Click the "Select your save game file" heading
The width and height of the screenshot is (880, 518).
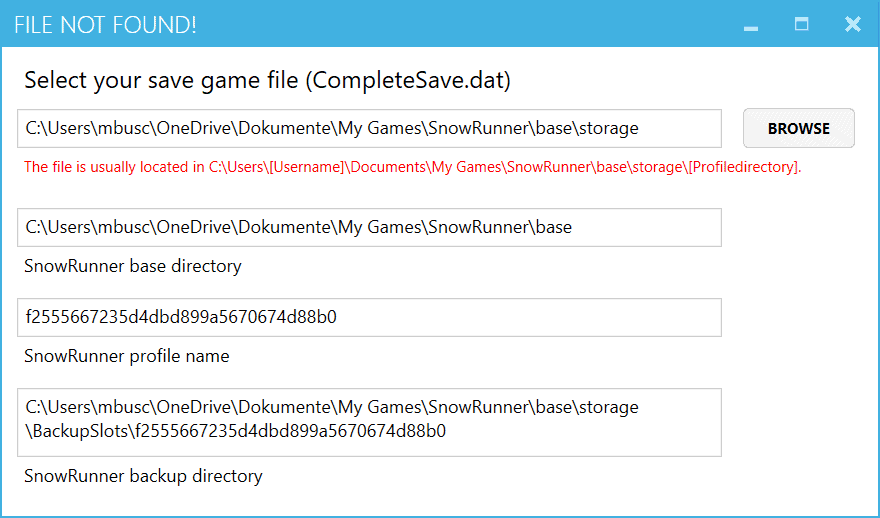pos(165,81)
